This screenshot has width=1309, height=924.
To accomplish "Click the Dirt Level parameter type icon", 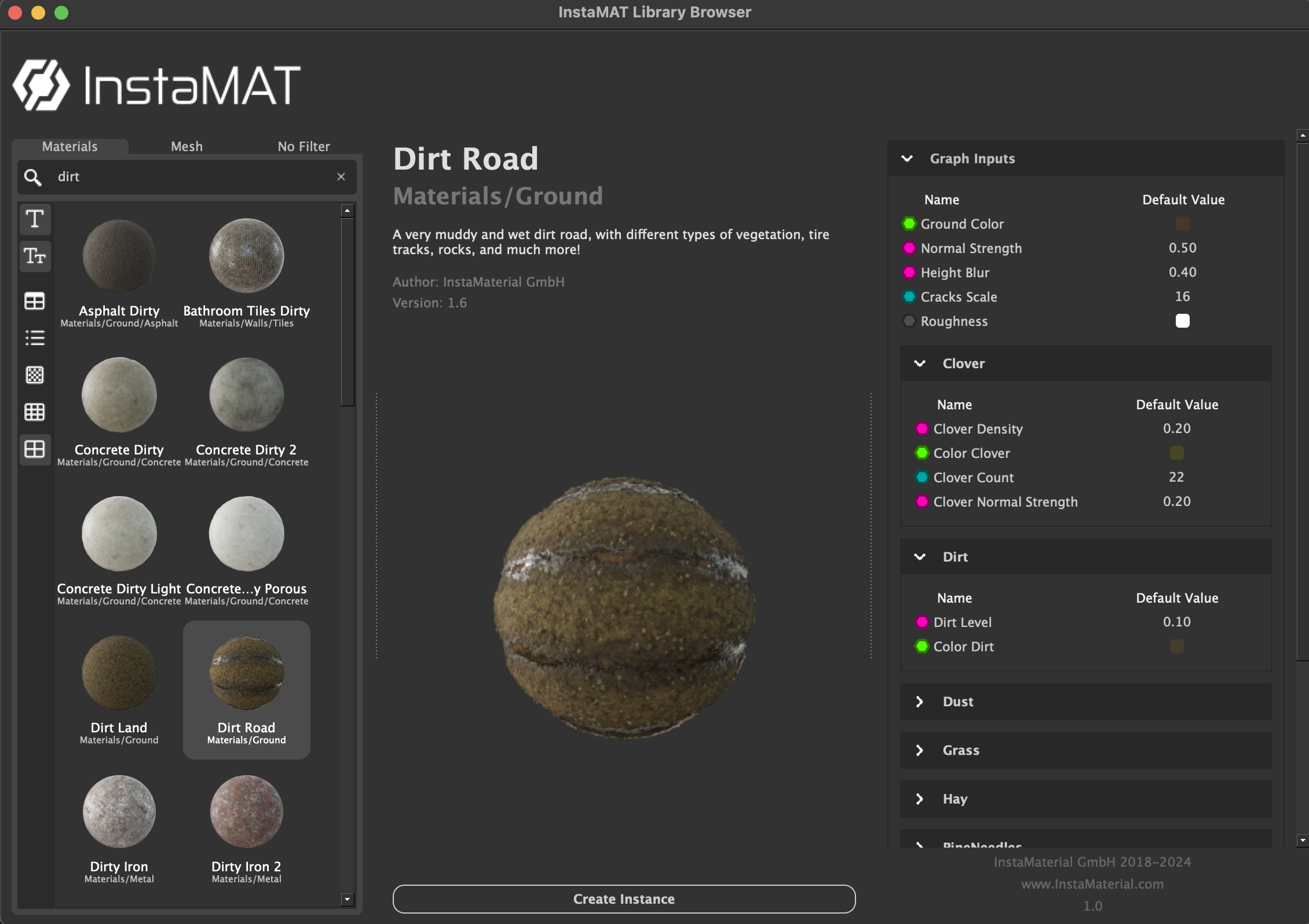I will coord(922,622).
